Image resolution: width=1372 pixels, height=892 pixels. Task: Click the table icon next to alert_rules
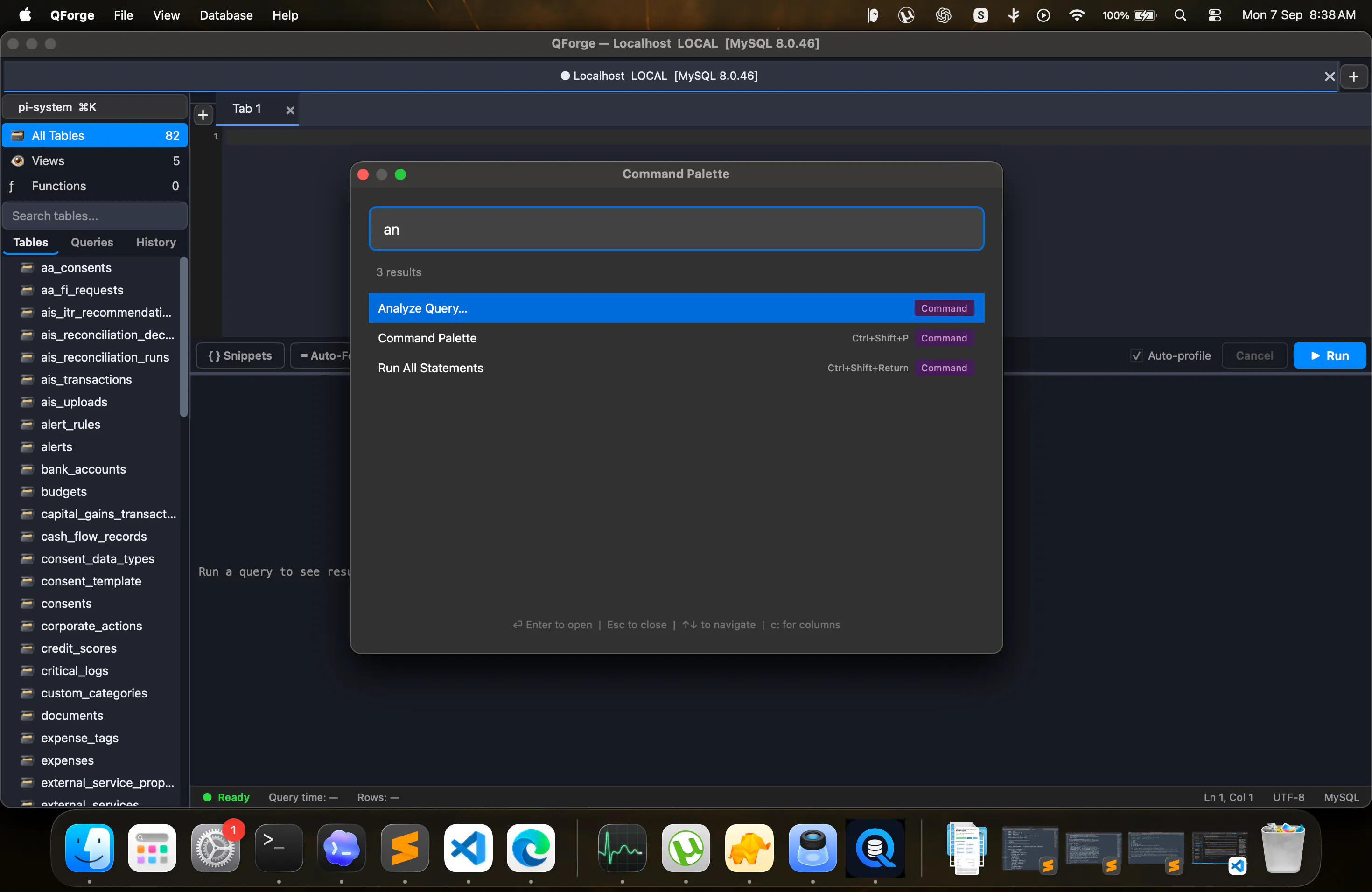[x=27, y=425]
